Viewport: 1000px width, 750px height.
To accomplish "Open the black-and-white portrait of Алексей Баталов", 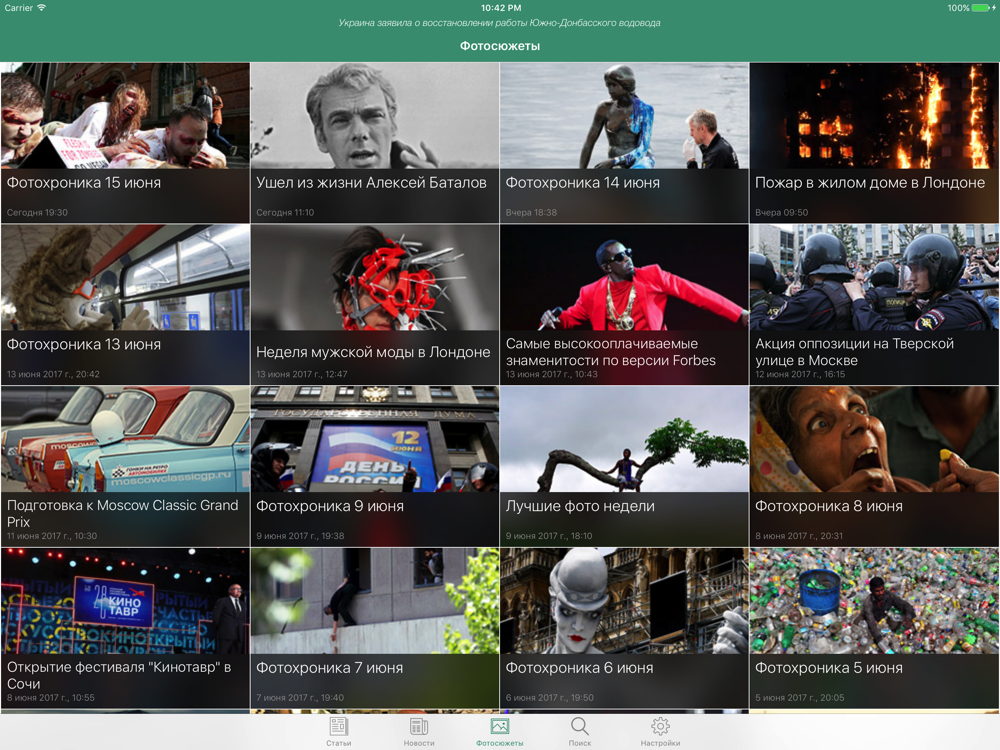I will 374,115.
